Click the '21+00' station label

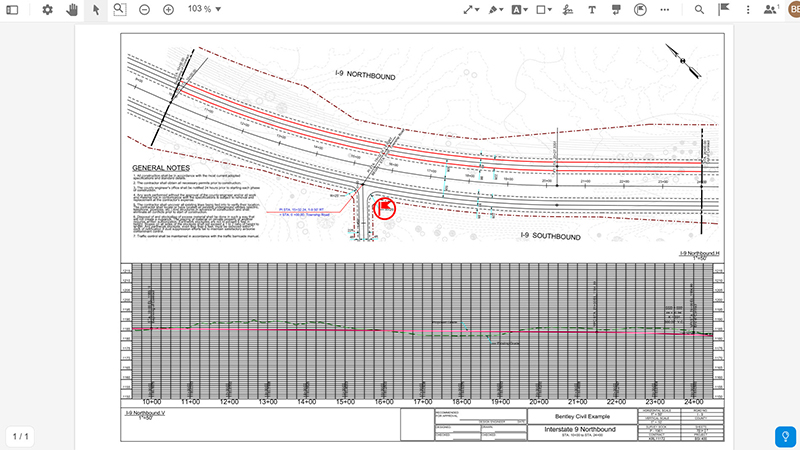tap(578, 402)
